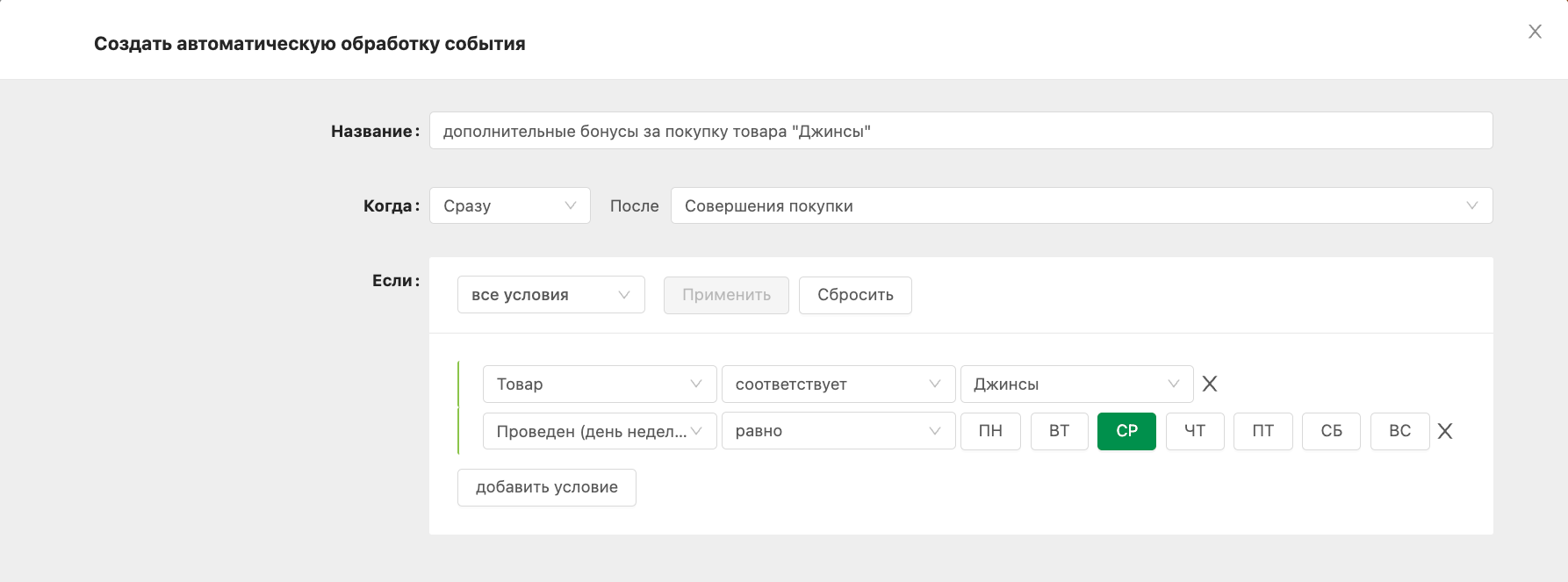Open the равно operator dropdown
Screen dimensions: 1568x582
(x=838, y=431)
